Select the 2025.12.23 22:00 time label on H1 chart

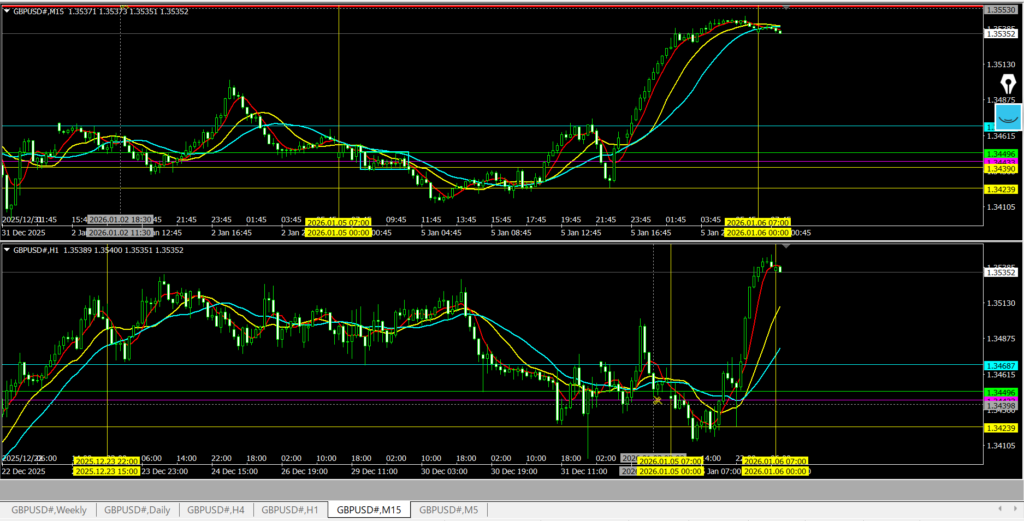[x=107, y=461]
